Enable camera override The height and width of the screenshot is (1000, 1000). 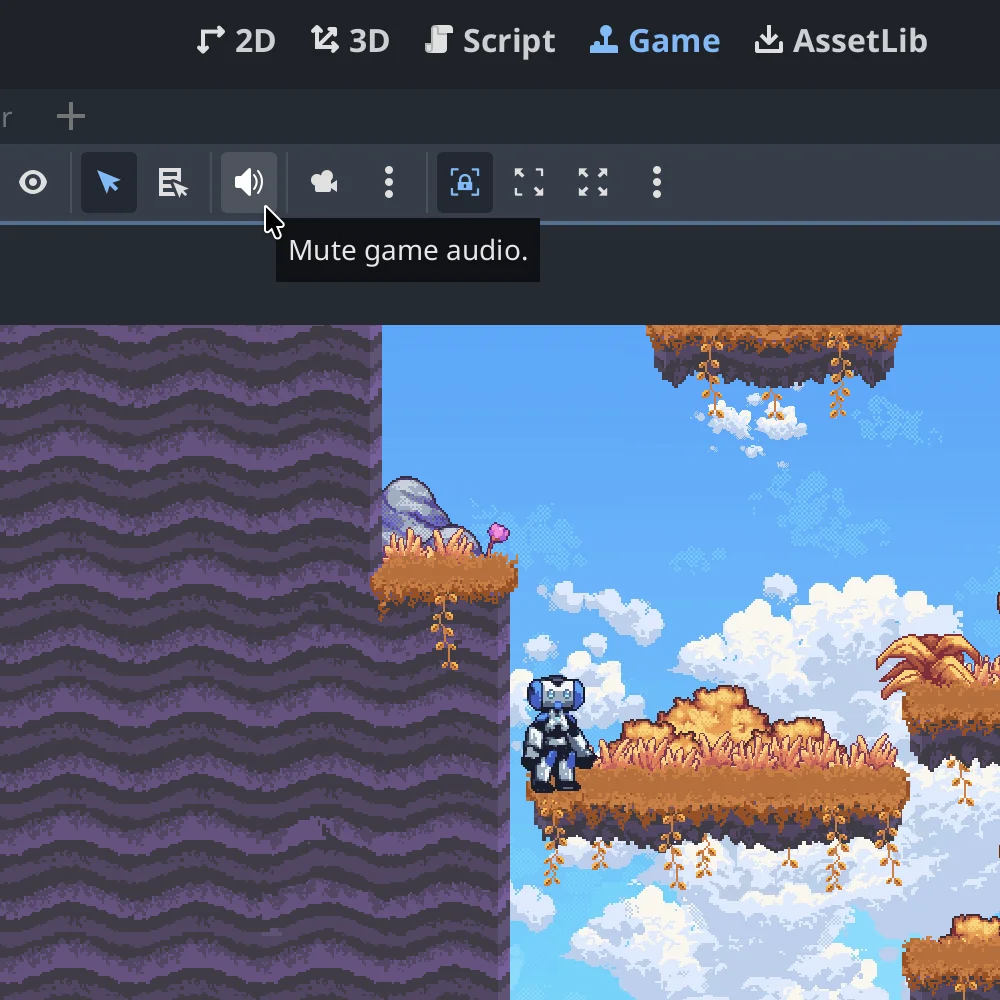[x=323, y=183]
